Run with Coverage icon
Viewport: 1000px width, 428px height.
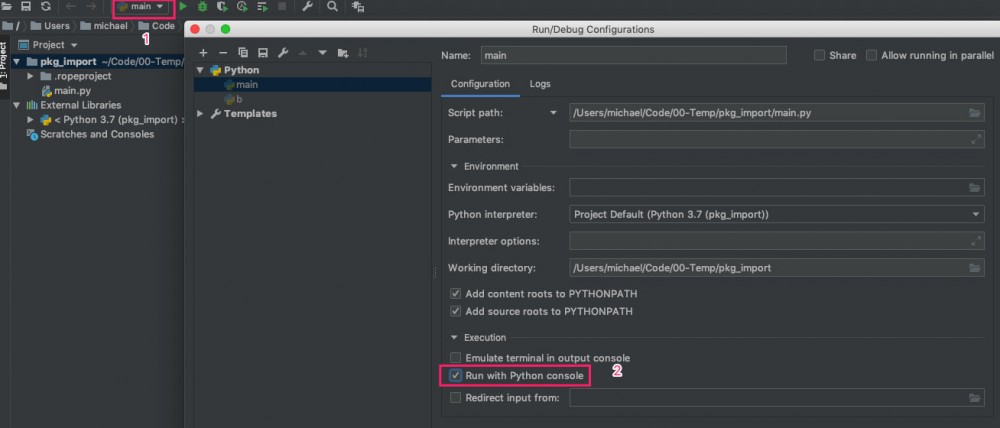coord(222,6)
